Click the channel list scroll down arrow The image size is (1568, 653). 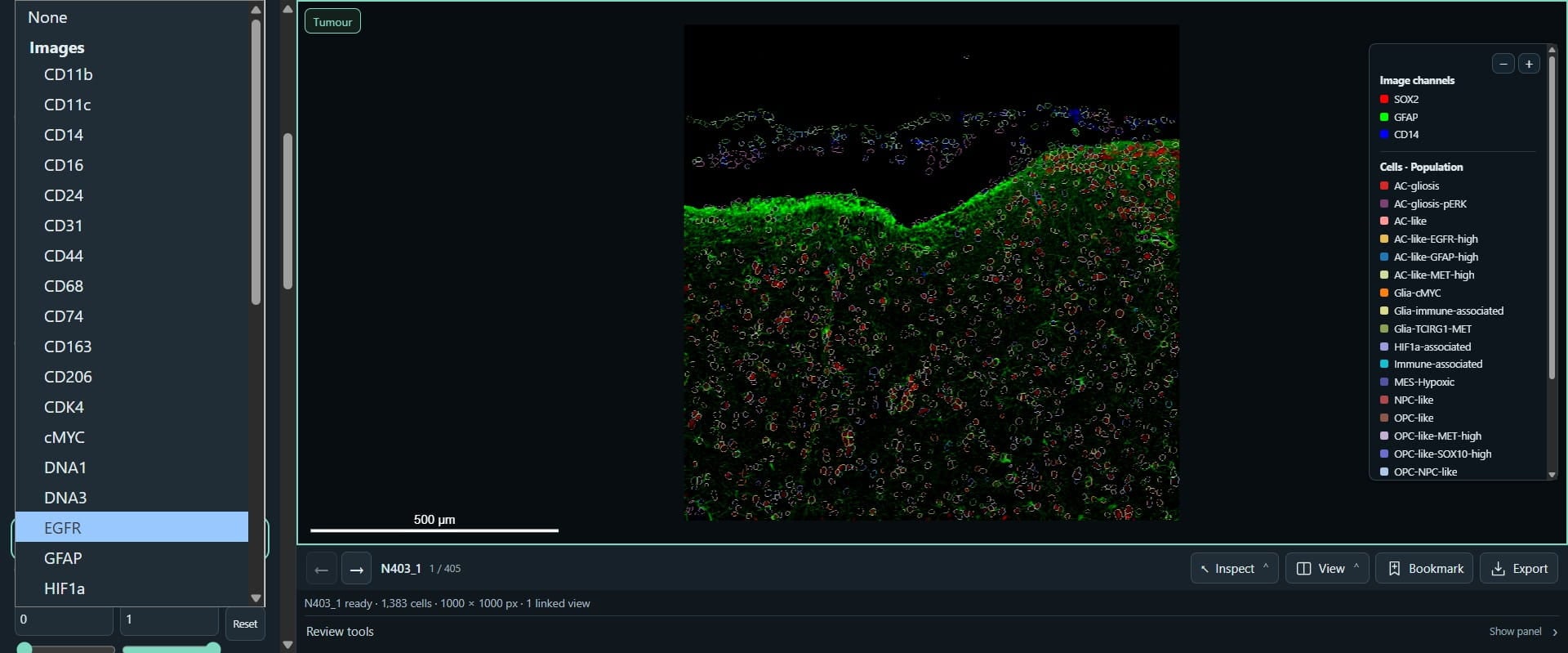pyautogui.click(x=256, y=598)
